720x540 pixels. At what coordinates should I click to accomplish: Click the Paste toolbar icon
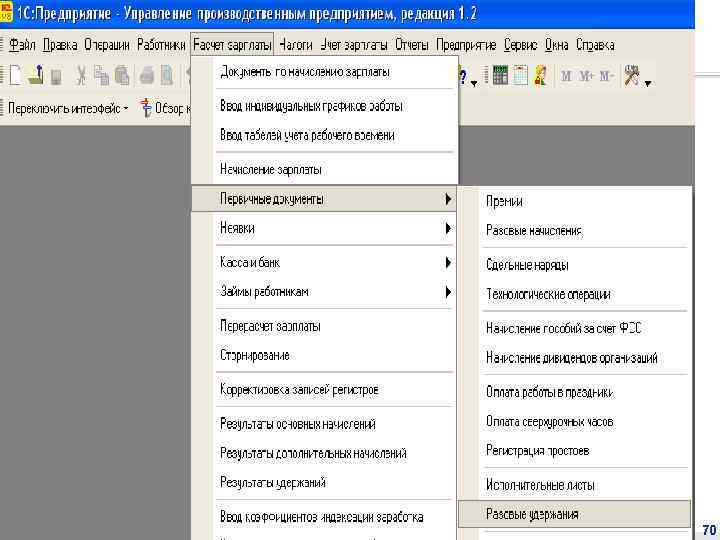pyautogui.click(x=122, y=76)
